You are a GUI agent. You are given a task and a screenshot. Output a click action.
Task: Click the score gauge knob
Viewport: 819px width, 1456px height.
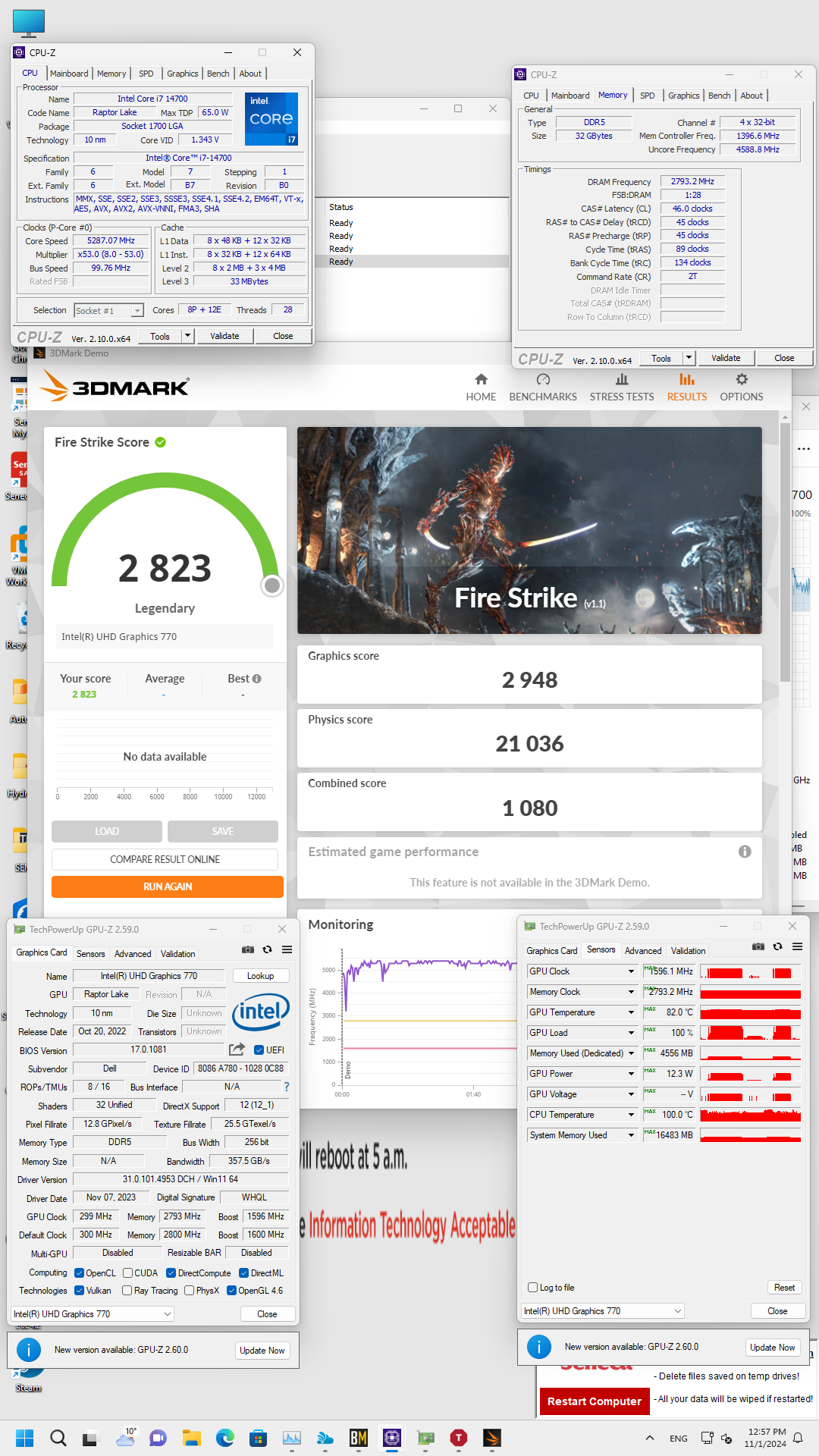click(272, 585)
